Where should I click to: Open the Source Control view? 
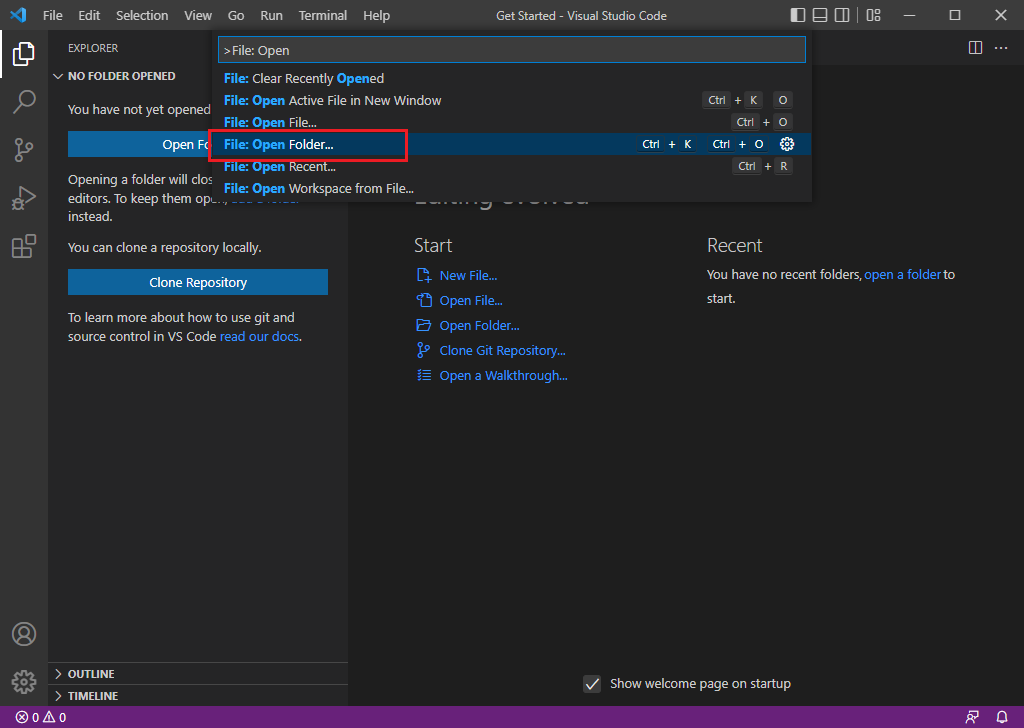coord(24,150)
